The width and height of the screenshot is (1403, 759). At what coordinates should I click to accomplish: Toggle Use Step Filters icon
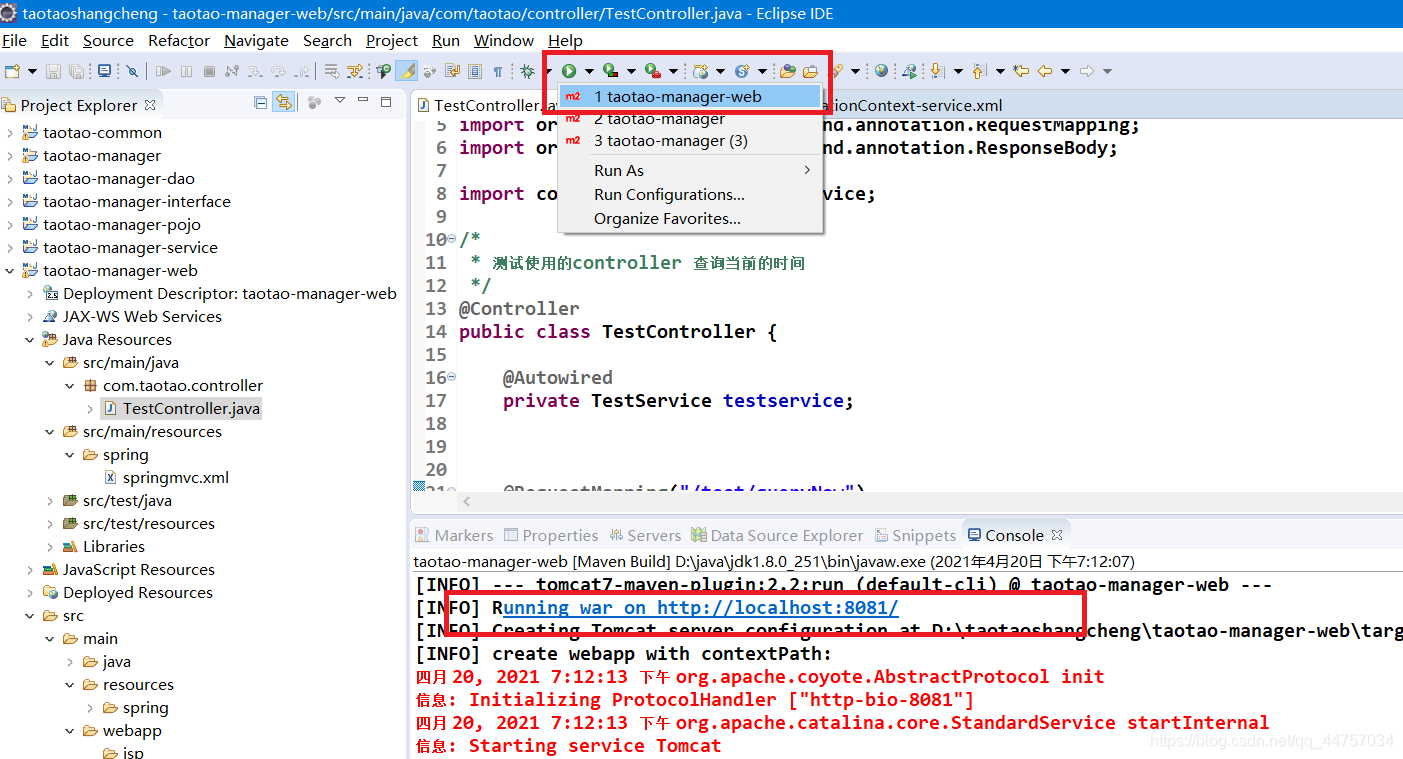pyautogui.click(x=355, y=71)
